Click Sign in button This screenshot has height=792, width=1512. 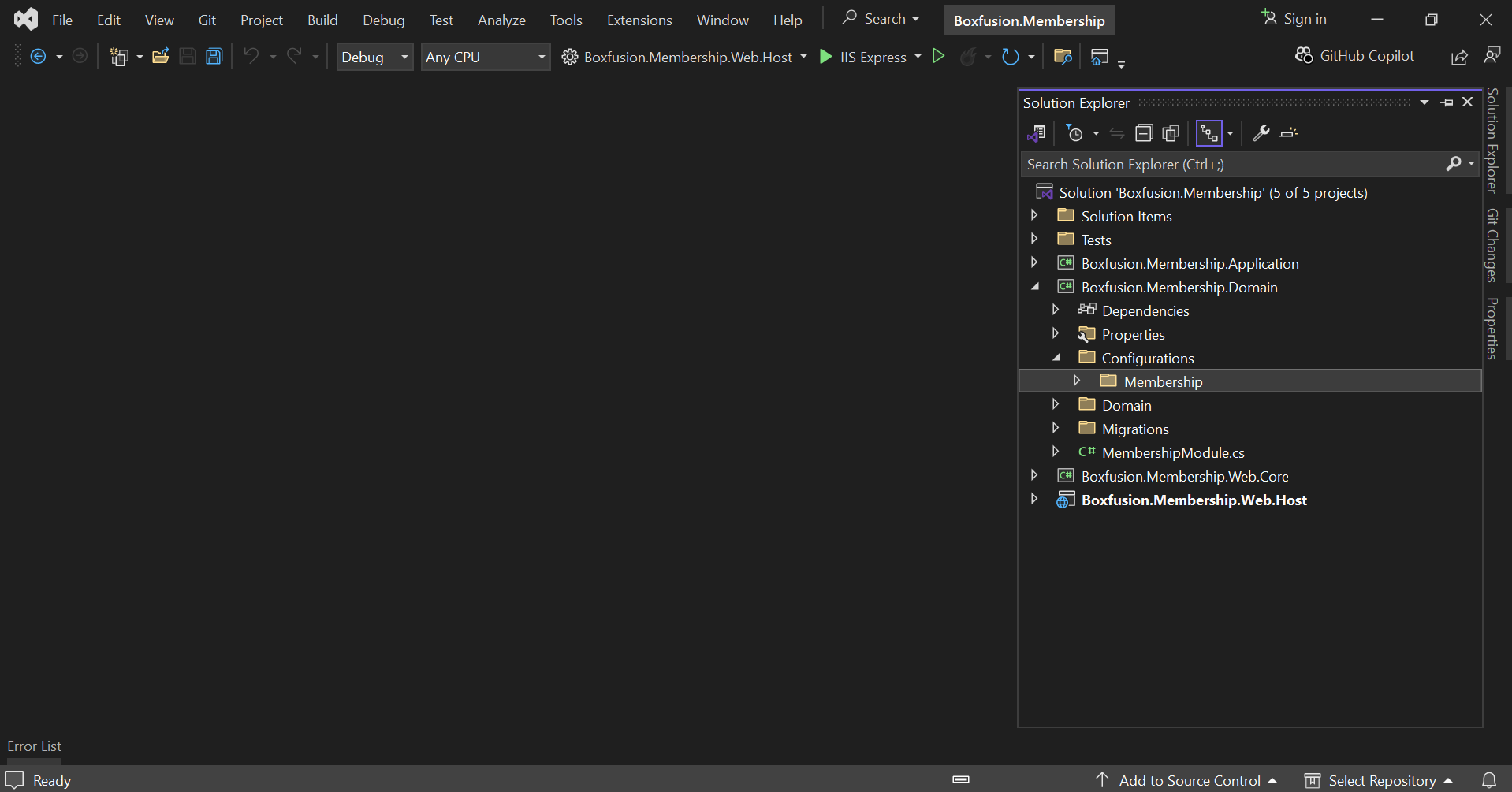pos(1294,18)
